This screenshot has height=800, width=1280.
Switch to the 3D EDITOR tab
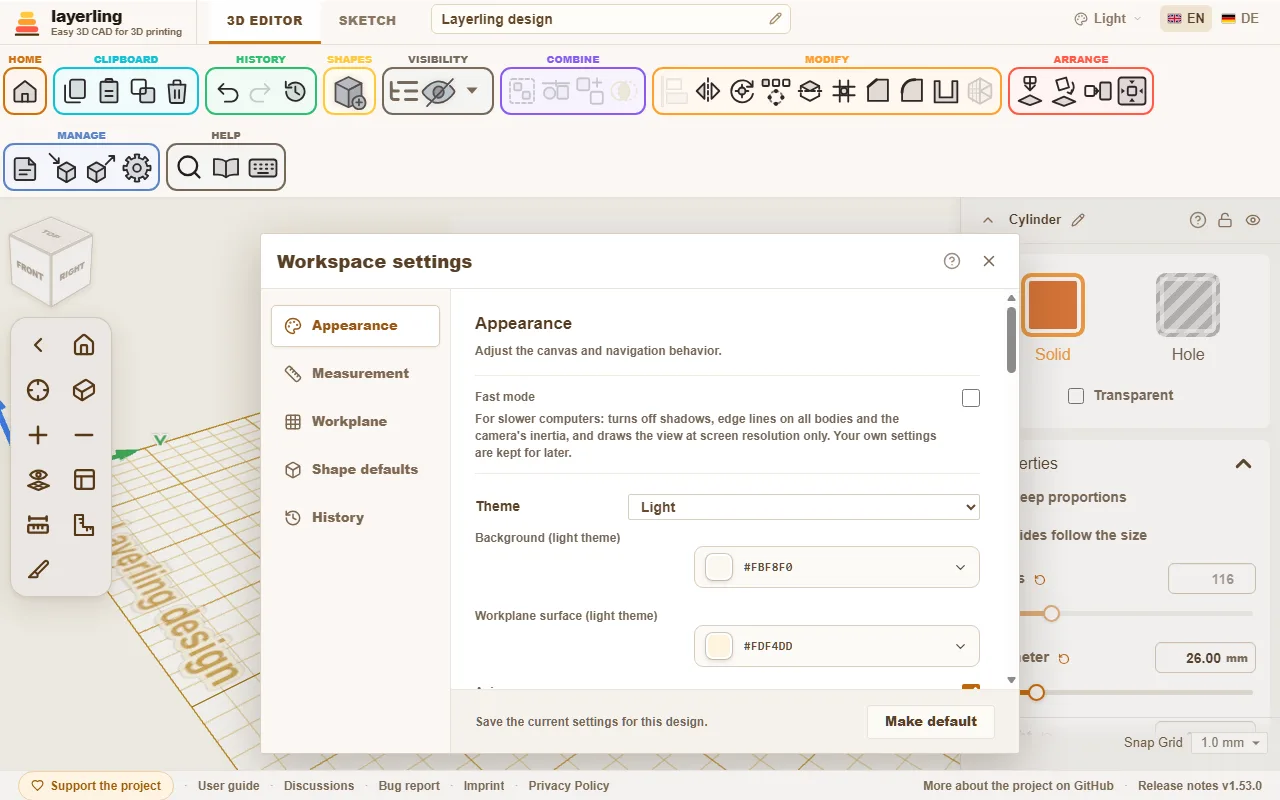coord(264,20)
